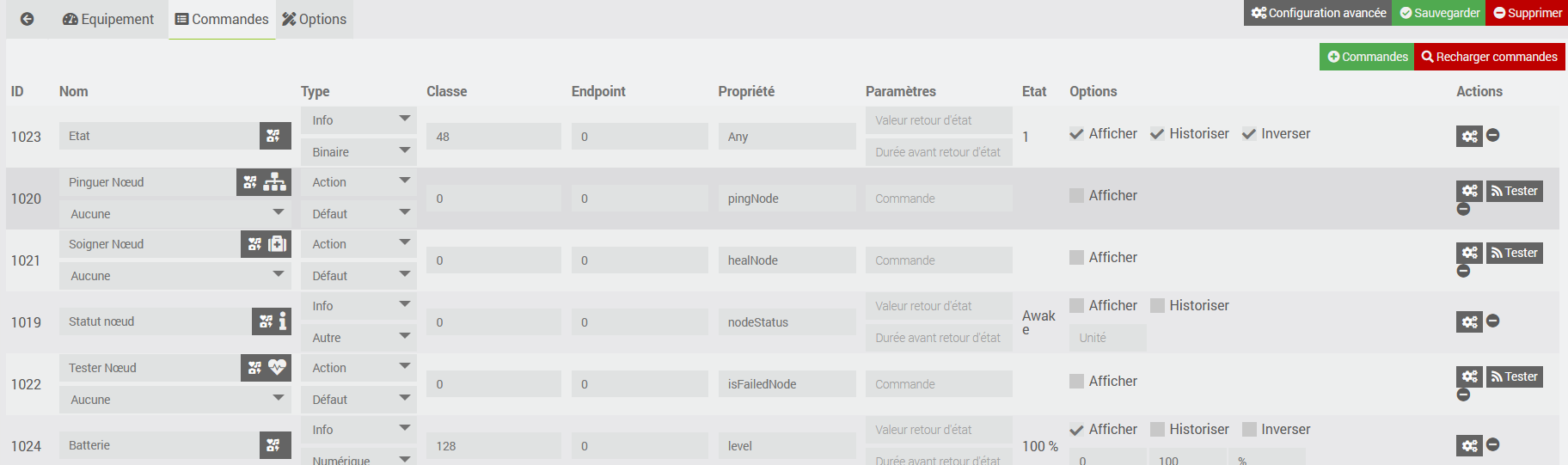Enable Afficher for Pinguer Nœud
This screenshot has height=465, width=1568.
[1076, 196]
